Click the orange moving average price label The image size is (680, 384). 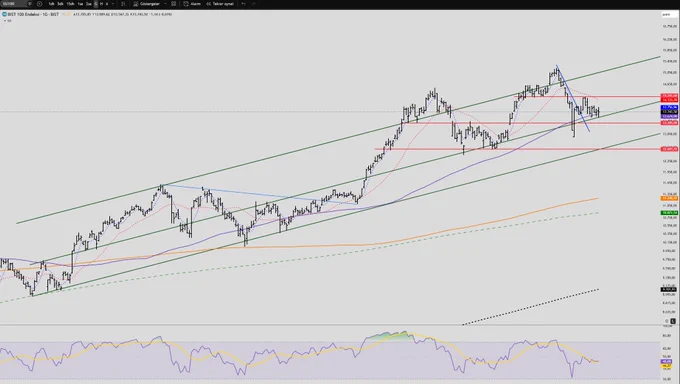click(669, 198)
